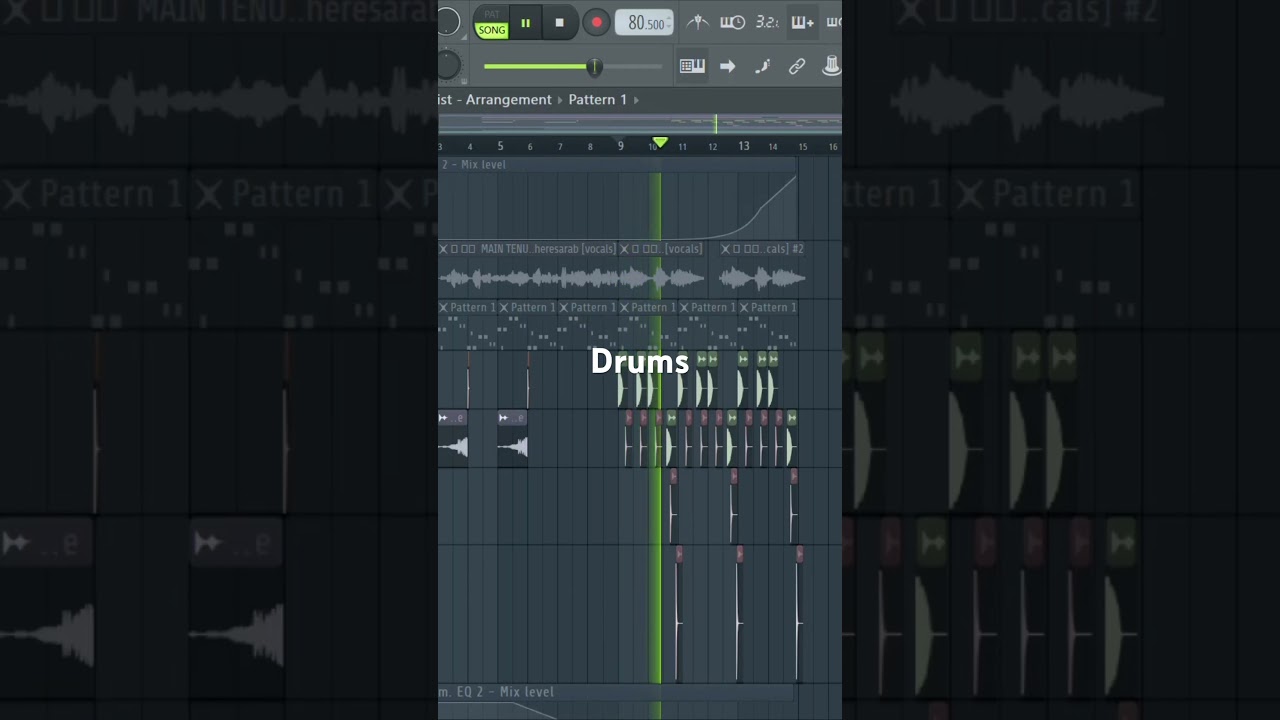Toggle the 3.2. countdown before recording icon
Screen dimensions: 1280x720
click(767, 22)
